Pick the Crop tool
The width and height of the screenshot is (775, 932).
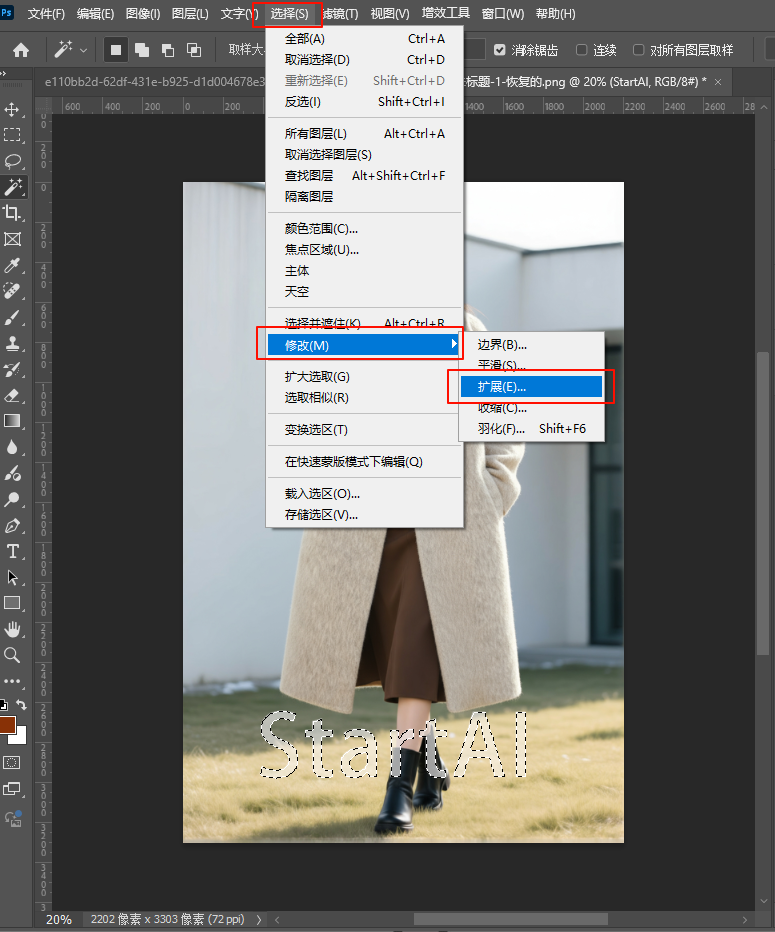pos(13,213)
